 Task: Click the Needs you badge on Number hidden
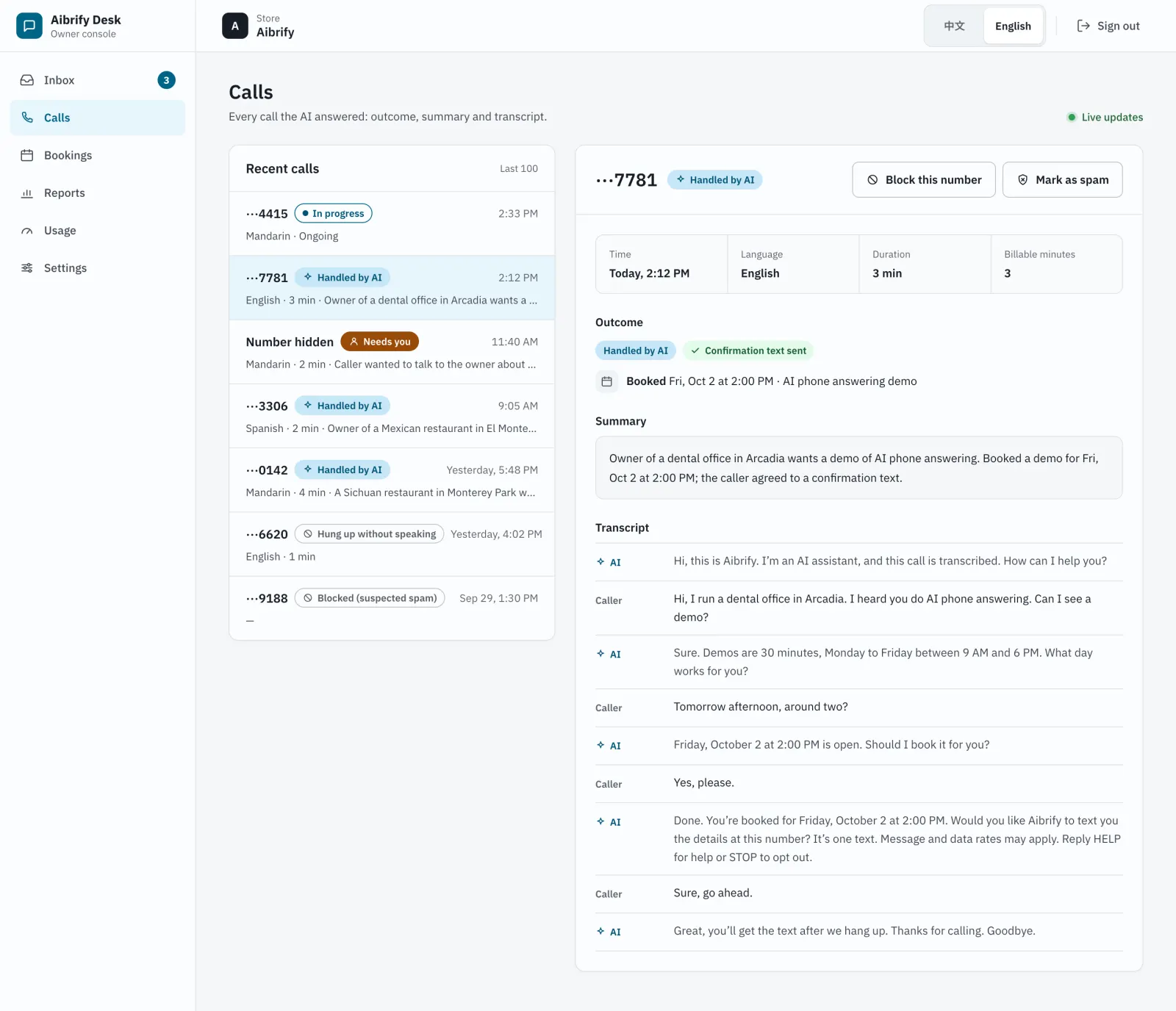coord(380,342)
